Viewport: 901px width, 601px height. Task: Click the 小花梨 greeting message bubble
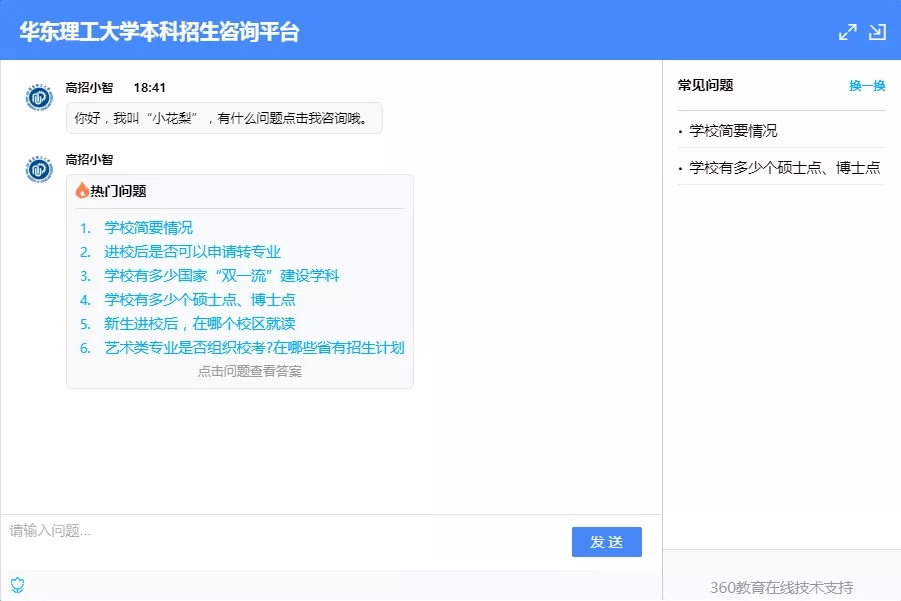[224, 118]
